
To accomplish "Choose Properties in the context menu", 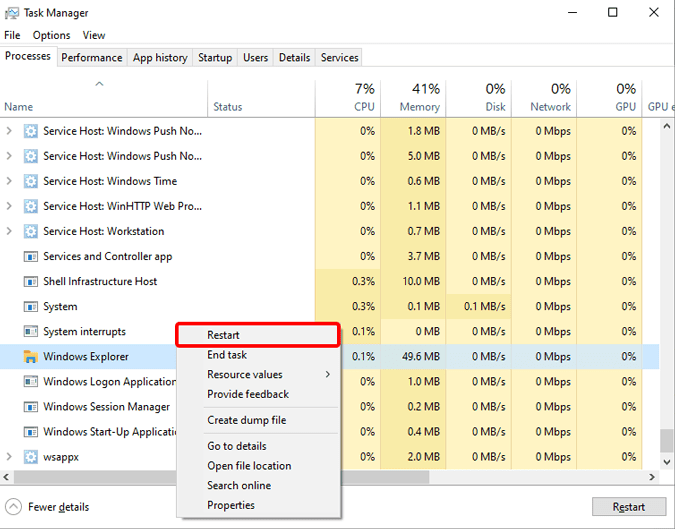I will (x=258, y=505).
